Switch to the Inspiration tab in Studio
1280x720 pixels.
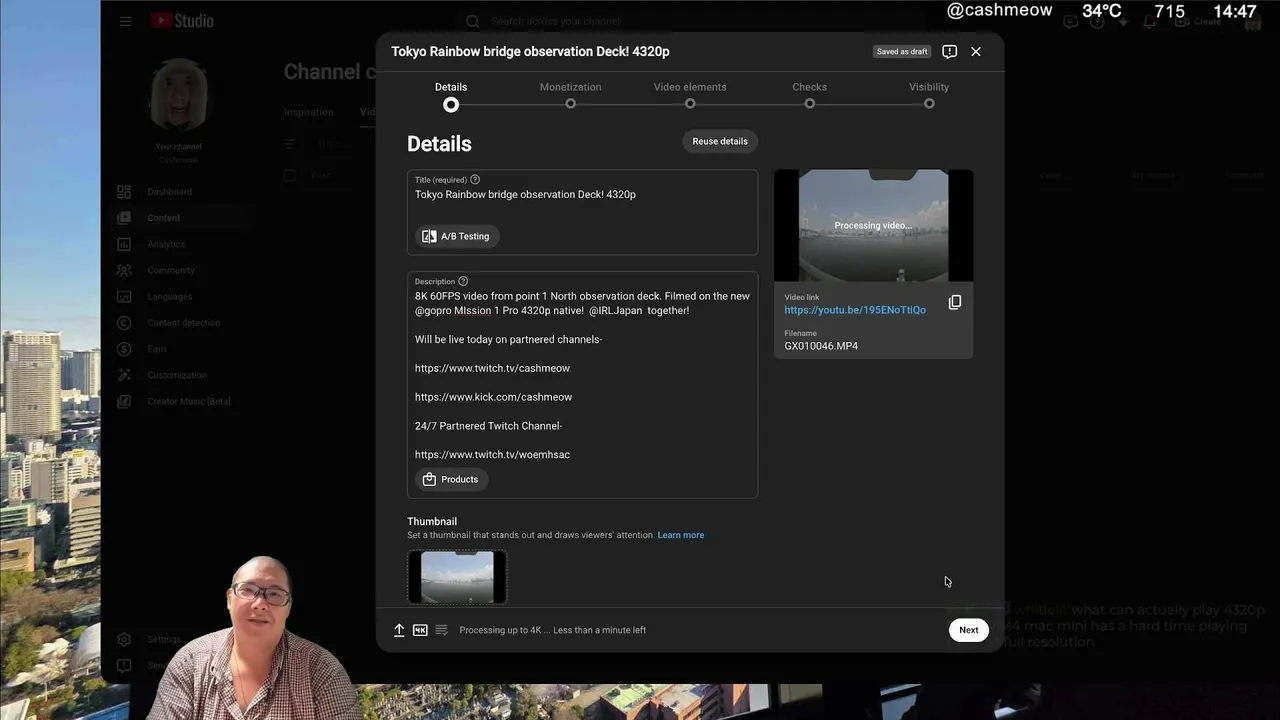coord(309,112)
